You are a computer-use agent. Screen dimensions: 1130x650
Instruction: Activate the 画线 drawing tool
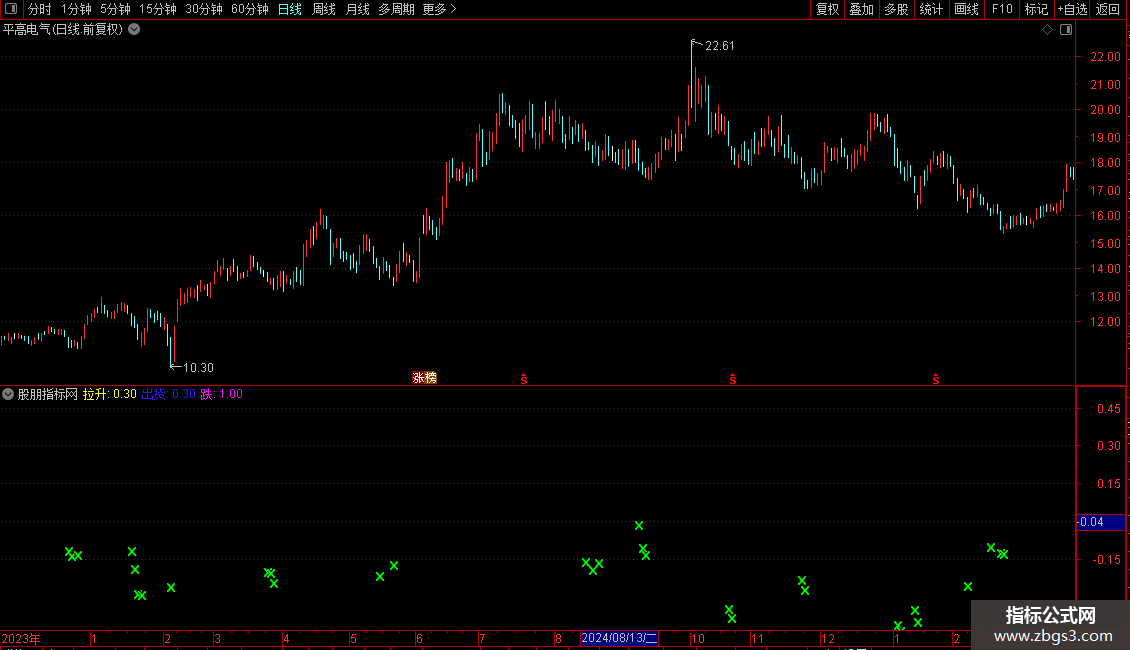click(x=966, y=9)
